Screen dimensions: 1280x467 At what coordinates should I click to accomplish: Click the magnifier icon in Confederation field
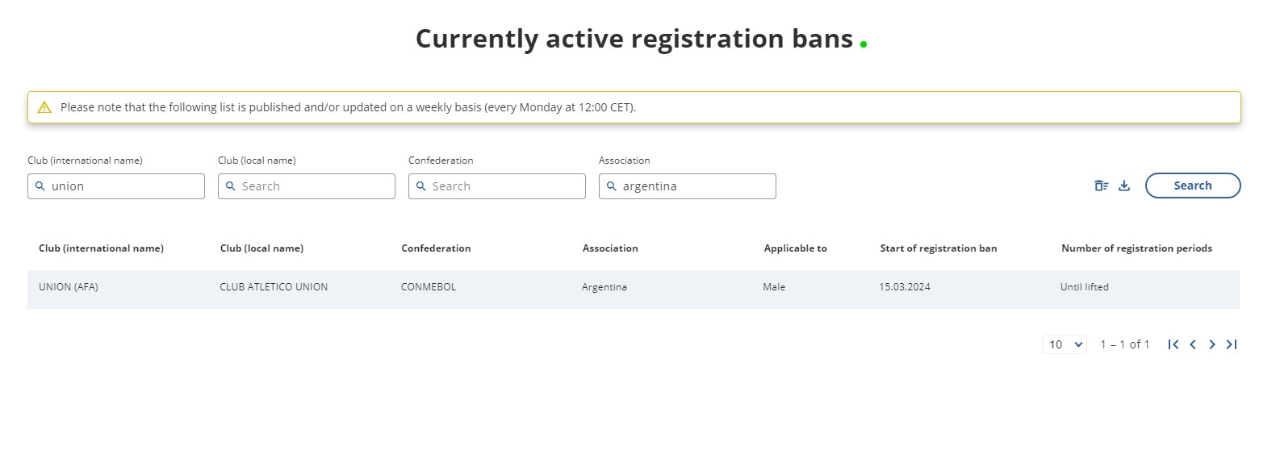pos(421,186)
